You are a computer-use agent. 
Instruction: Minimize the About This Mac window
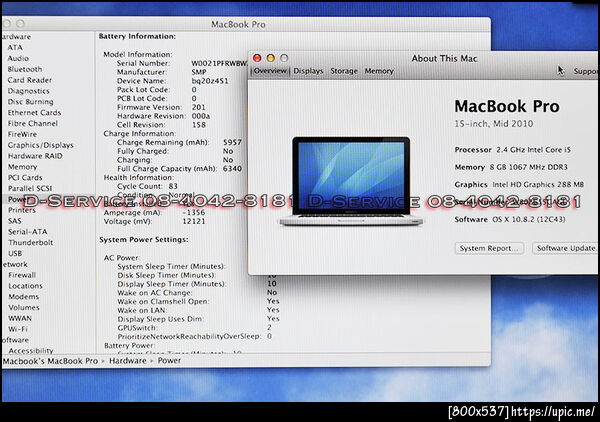(x=271, y=58)
